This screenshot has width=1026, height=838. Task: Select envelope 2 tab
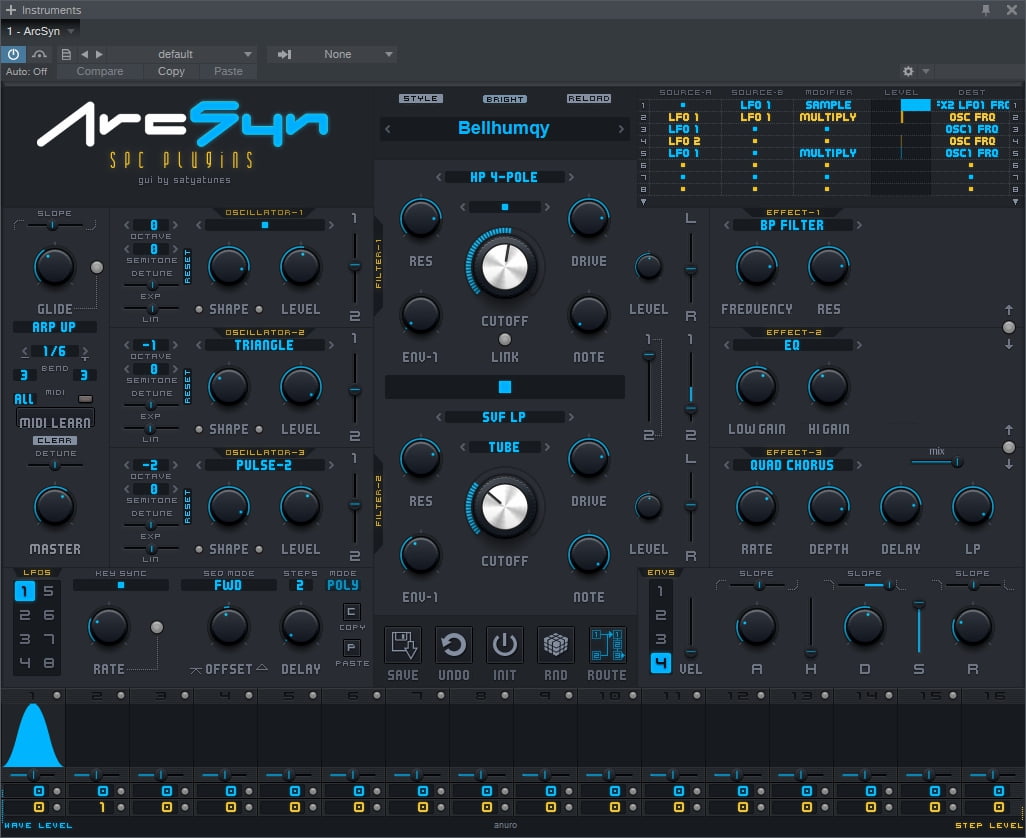661,615
